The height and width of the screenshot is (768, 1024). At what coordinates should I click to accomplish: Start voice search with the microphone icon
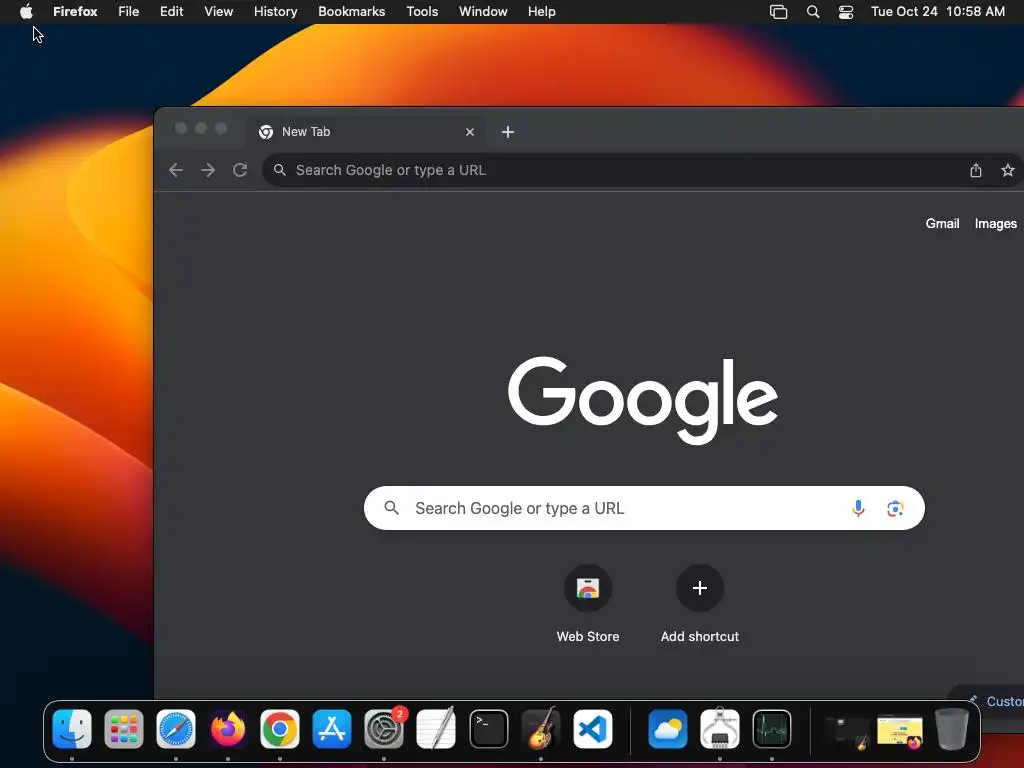point(858,508)
